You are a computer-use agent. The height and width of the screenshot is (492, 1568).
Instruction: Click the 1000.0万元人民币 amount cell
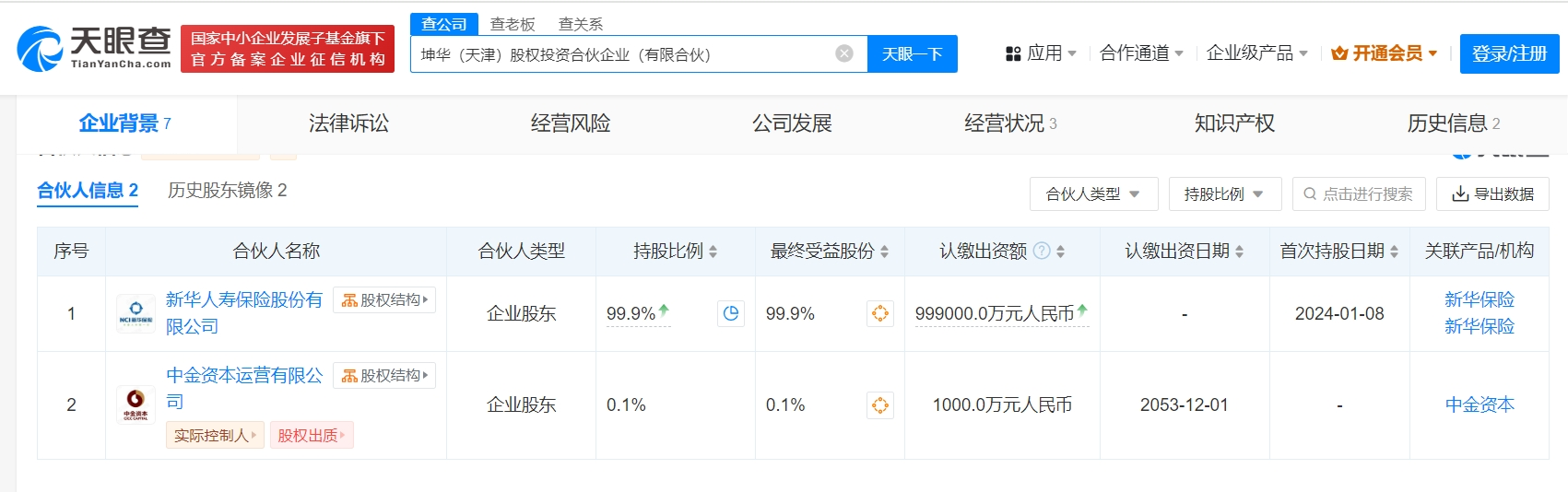pyautogui.click(x=1002, y=404)
